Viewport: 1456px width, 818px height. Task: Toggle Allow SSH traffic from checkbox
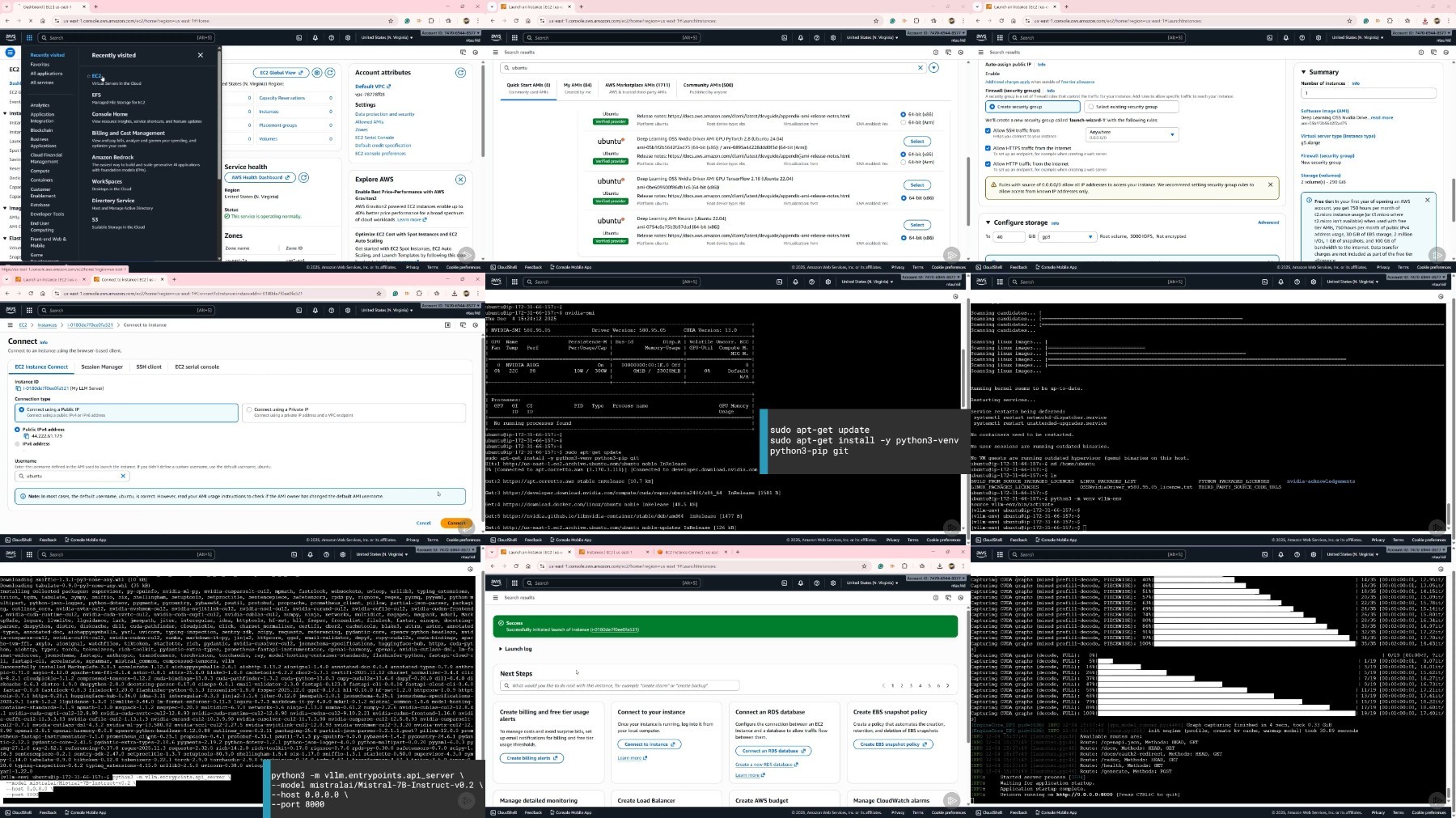[x=988, y=130]
